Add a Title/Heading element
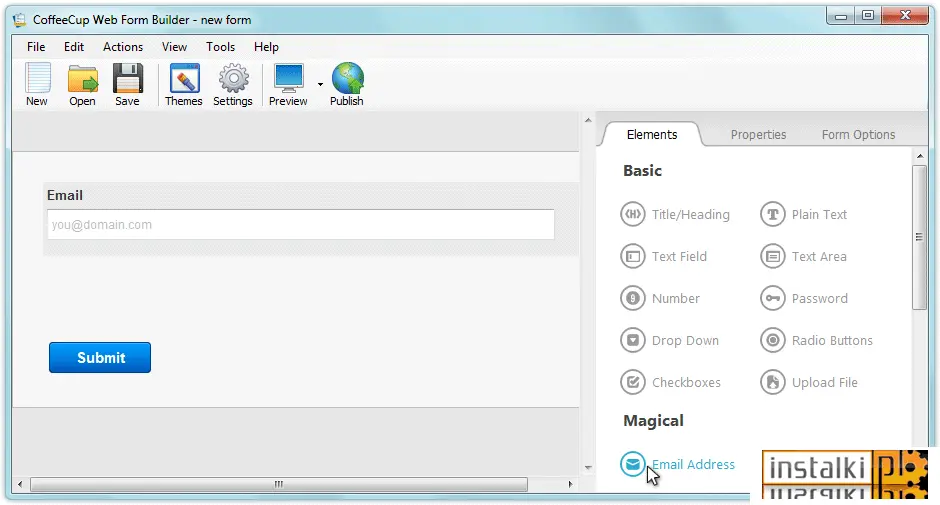This screenshot has height=505, width=940. 675,214
